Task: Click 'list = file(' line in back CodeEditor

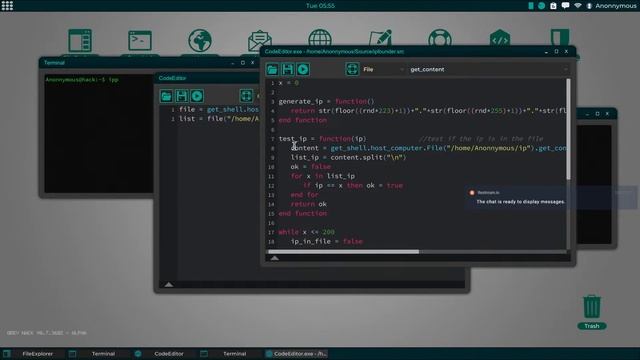Action: click(218, 119)
